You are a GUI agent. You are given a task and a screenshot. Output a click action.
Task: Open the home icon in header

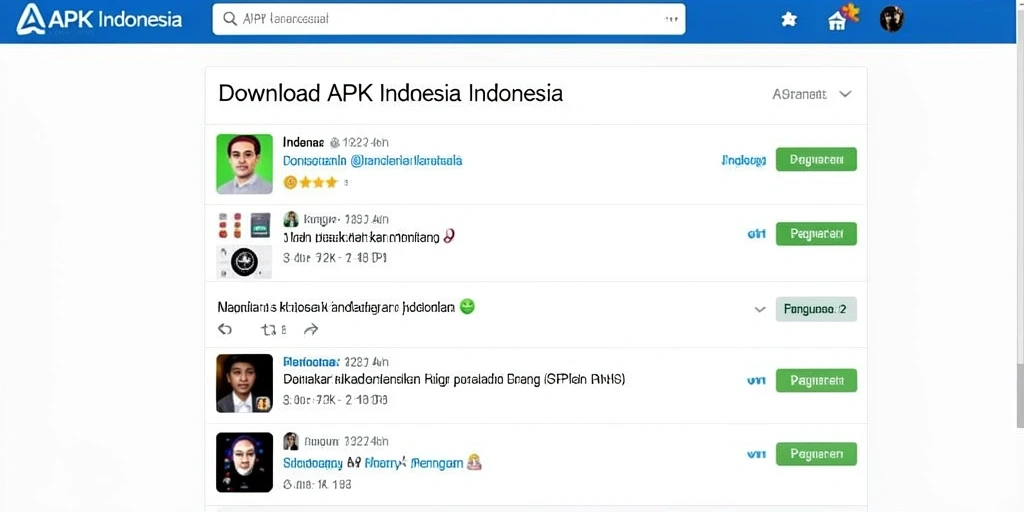pos(837,21)
